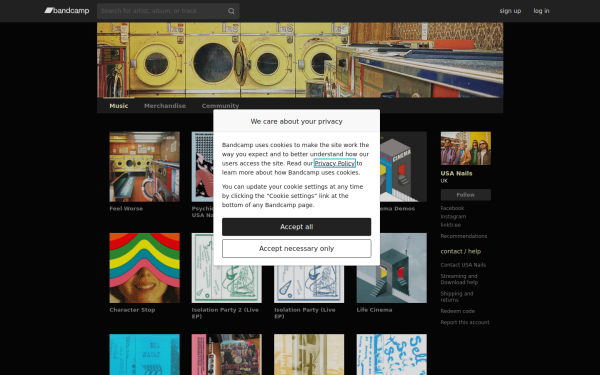Follow USA Nails
The width and height of the screenshot is (600, 375).
[466, 195]
